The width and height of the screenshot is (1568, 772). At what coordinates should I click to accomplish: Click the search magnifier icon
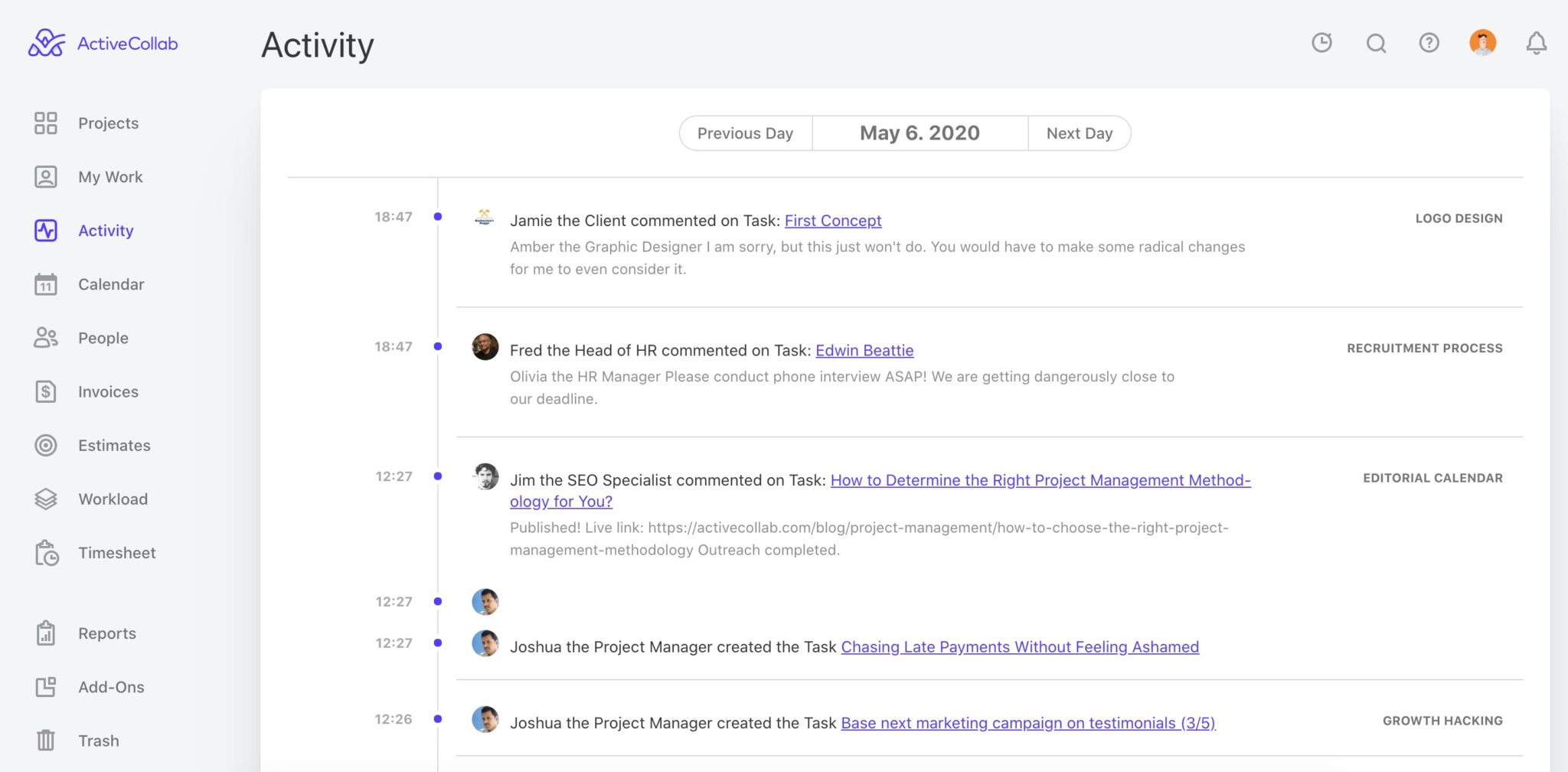click(x=1376, y=44)
